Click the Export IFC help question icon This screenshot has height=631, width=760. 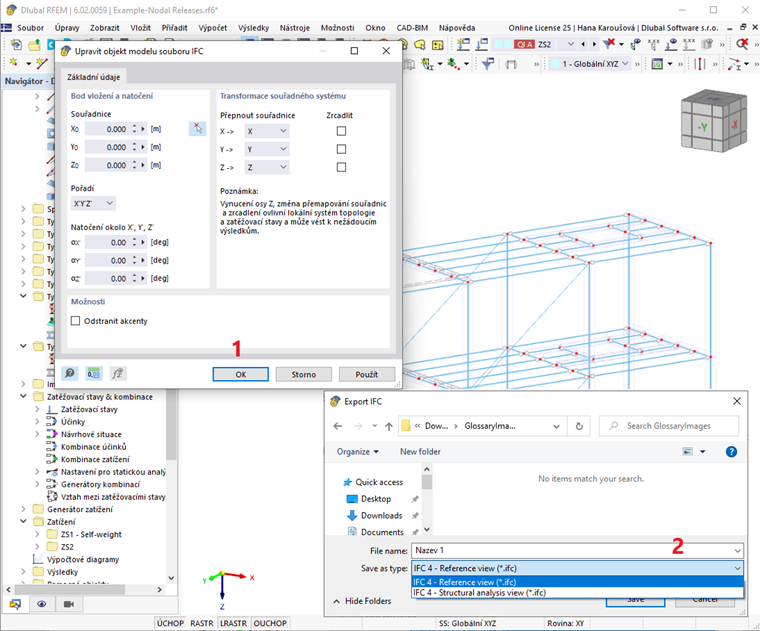coord(731,452)
